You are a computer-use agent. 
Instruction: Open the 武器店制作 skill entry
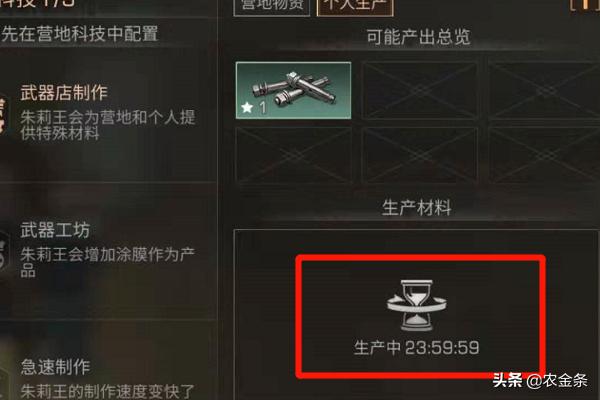(108, 113)
